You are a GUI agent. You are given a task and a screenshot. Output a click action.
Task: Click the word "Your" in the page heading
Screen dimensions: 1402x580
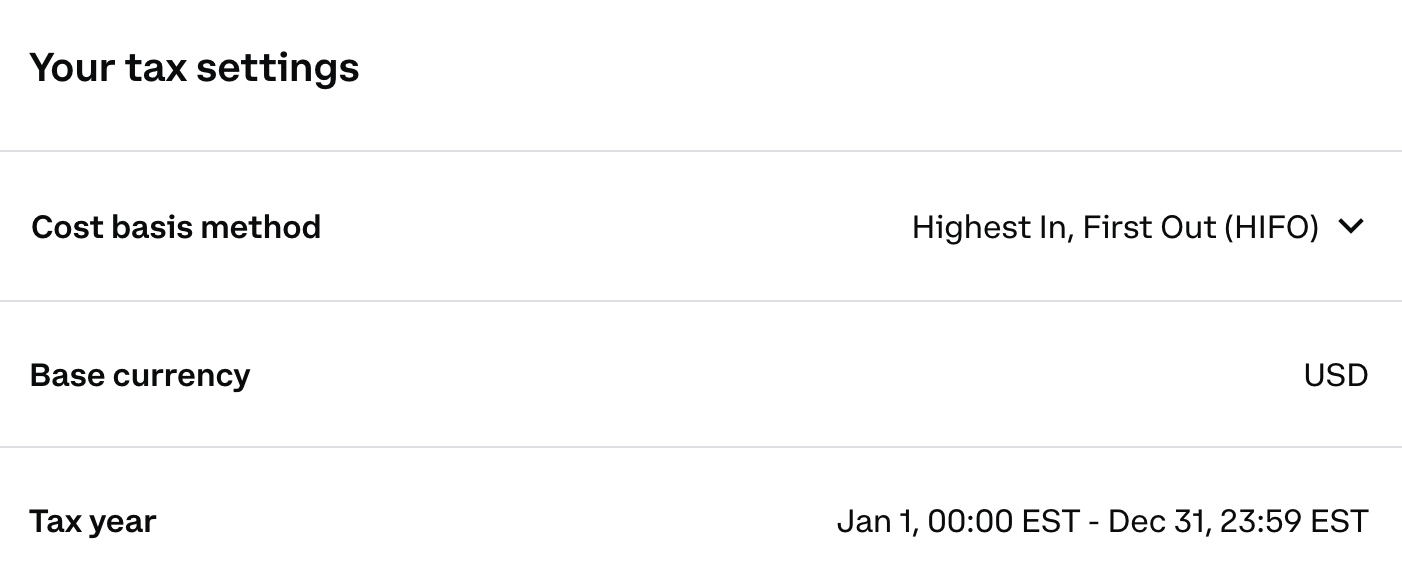pyautogui.click(x=72, y=68)
